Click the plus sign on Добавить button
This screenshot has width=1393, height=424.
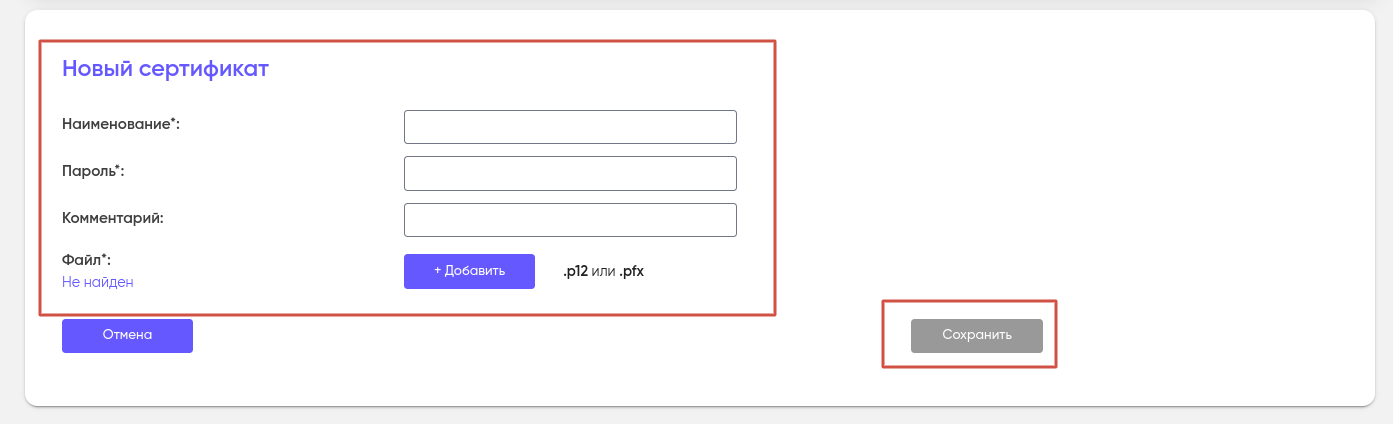coord(437,271)
